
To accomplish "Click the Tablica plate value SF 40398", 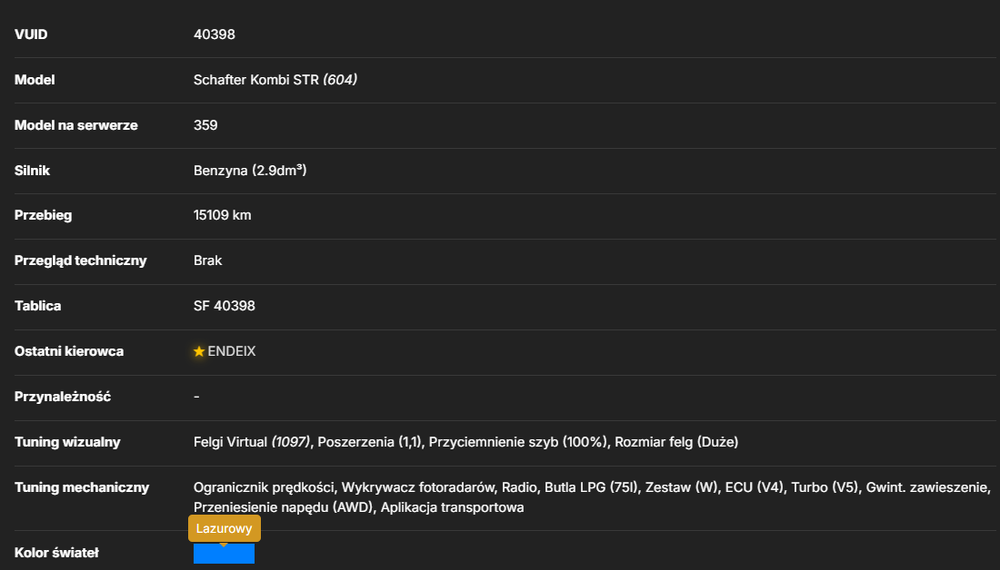I will (x=224, y=306).
